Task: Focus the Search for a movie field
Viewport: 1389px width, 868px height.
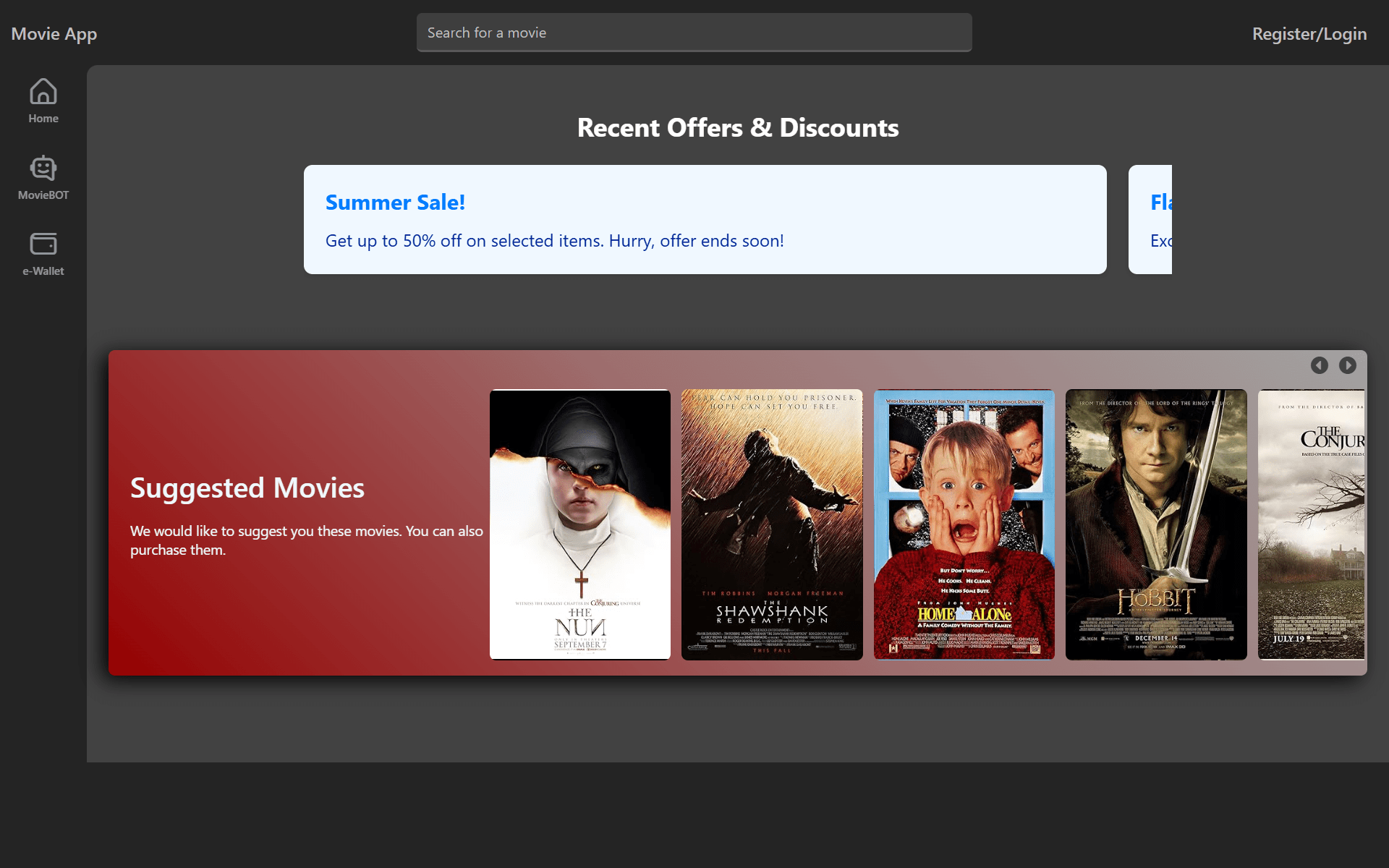Action: point(694,33)
